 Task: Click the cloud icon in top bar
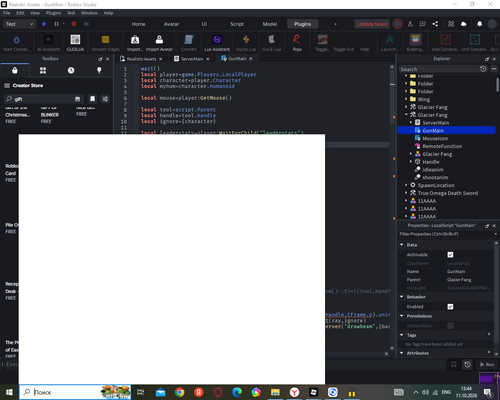pos(463,24)
